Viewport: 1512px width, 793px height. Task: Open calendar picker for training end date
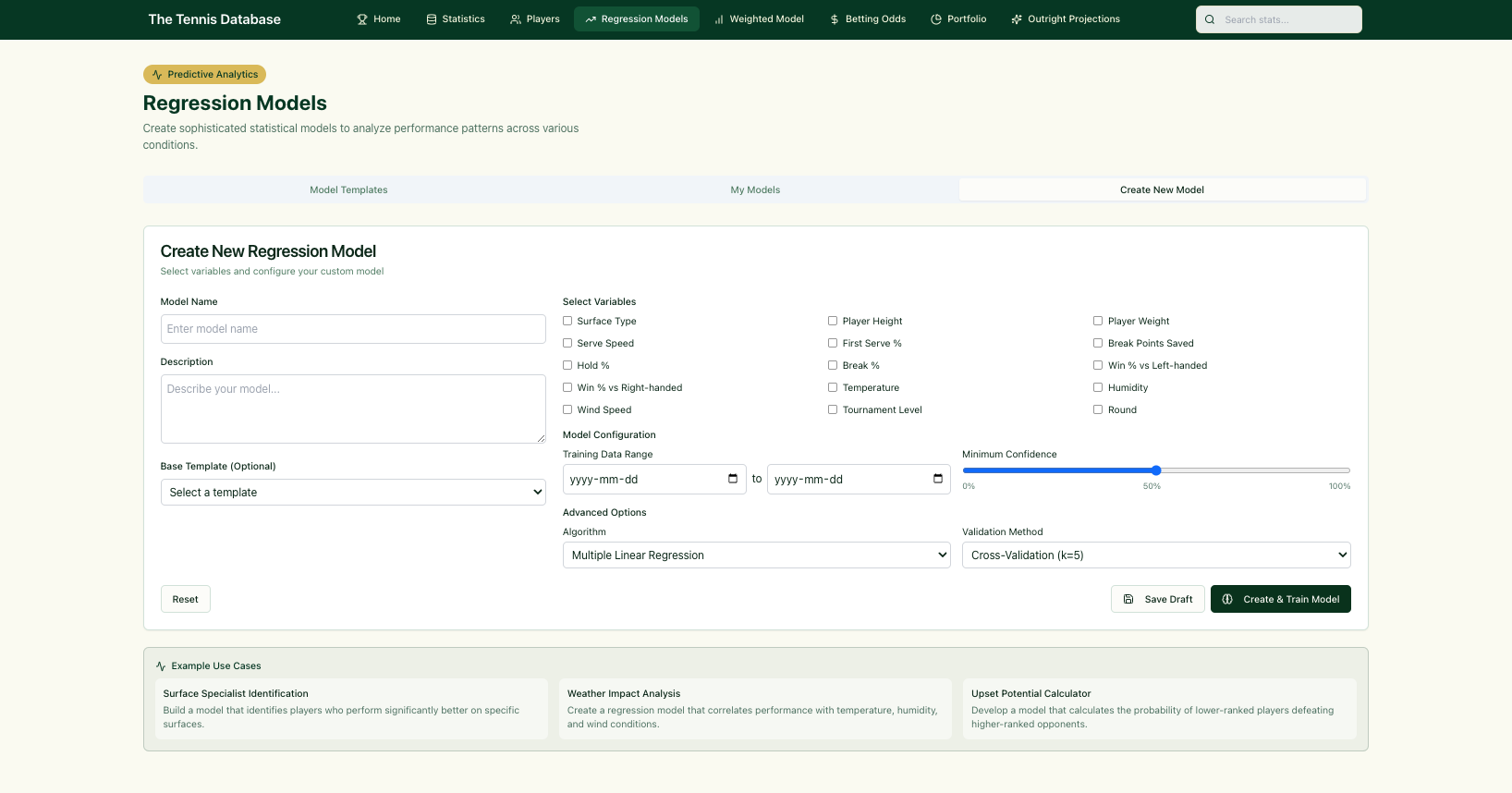pyautogui.click(x=938, y=479)
